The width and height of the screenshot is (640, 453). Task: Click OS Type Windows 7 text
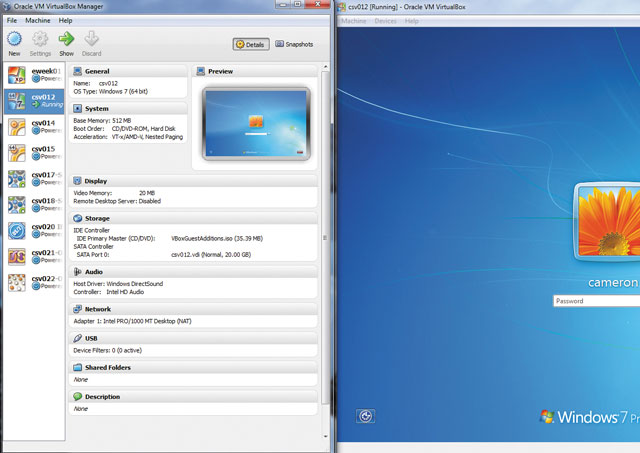[x=111, y=91]
